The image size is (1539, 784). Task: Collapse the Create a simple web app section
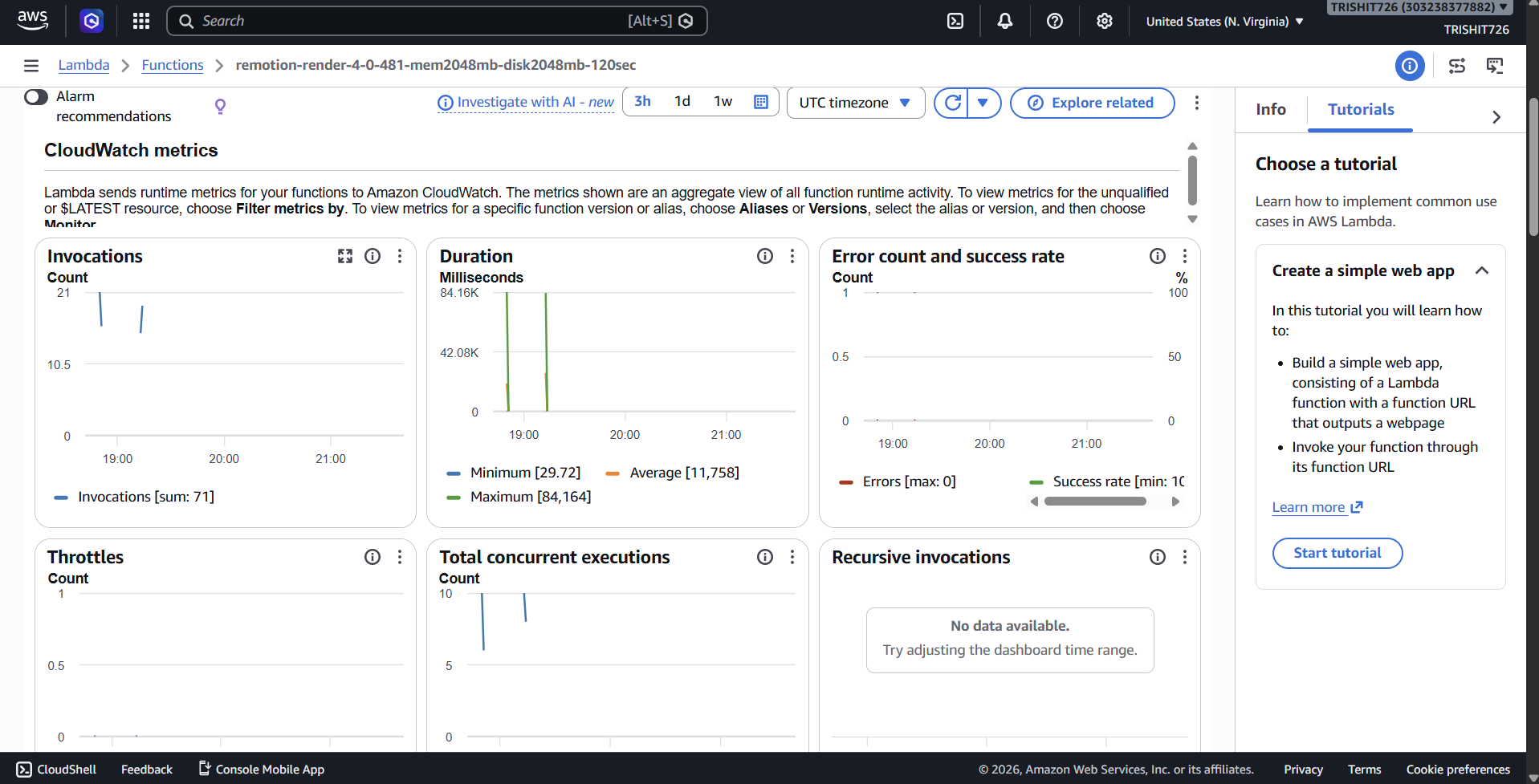pyautogui.click(x=1482, y=270)
